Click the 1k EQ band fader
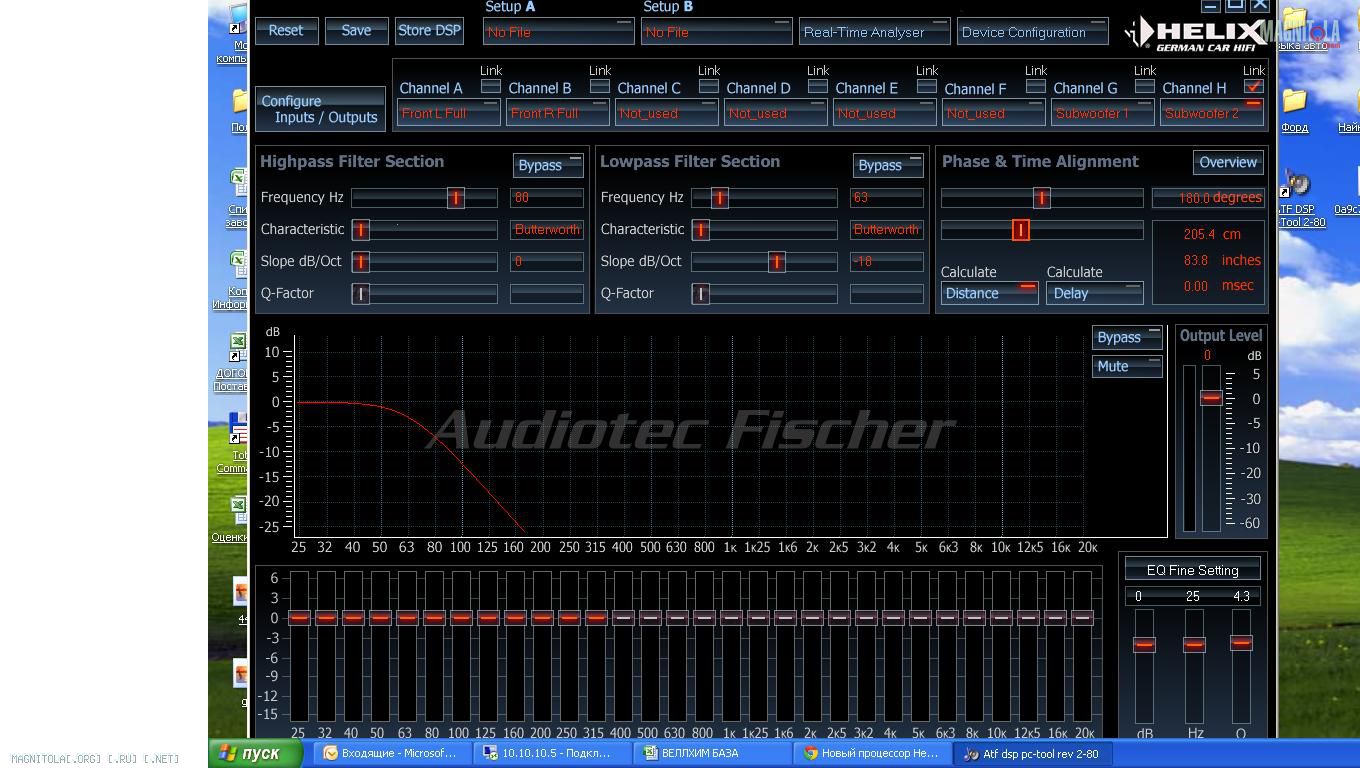1360x768 pixels. (x=731, y=617)
